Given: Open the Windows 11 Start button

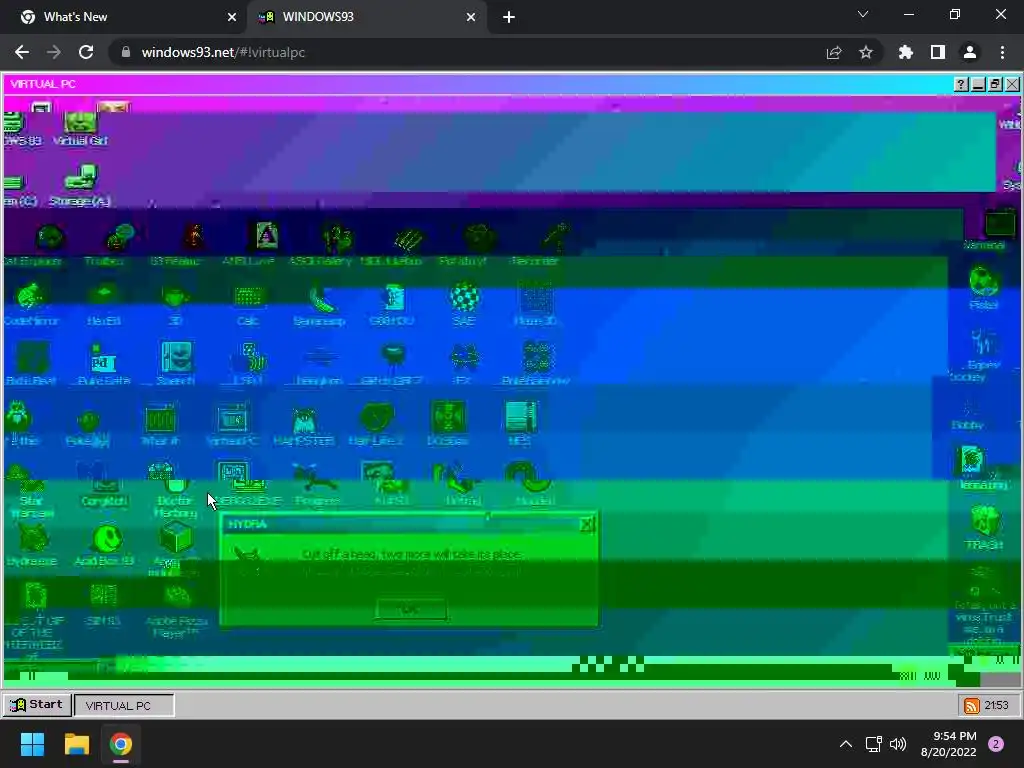Looking at the screenshot, I should click(x=32, y=744).
